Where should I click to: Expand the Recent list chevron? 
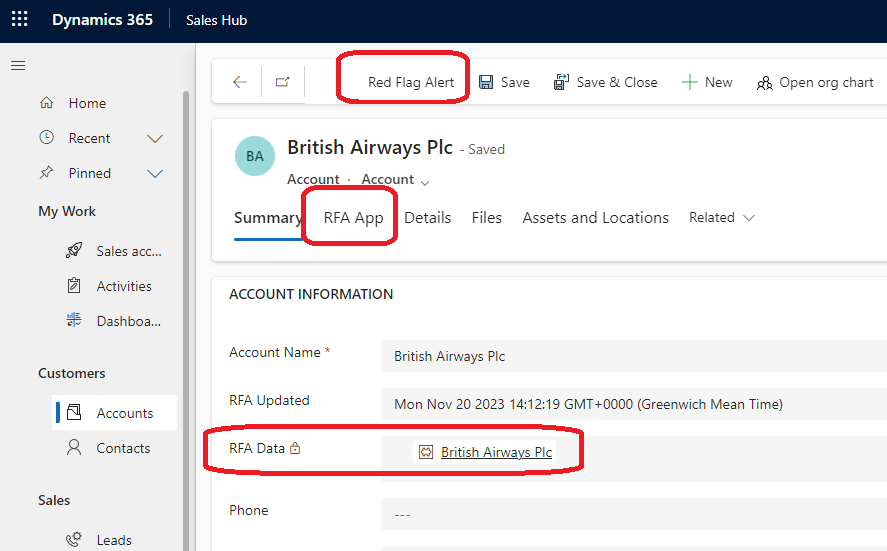155,139
